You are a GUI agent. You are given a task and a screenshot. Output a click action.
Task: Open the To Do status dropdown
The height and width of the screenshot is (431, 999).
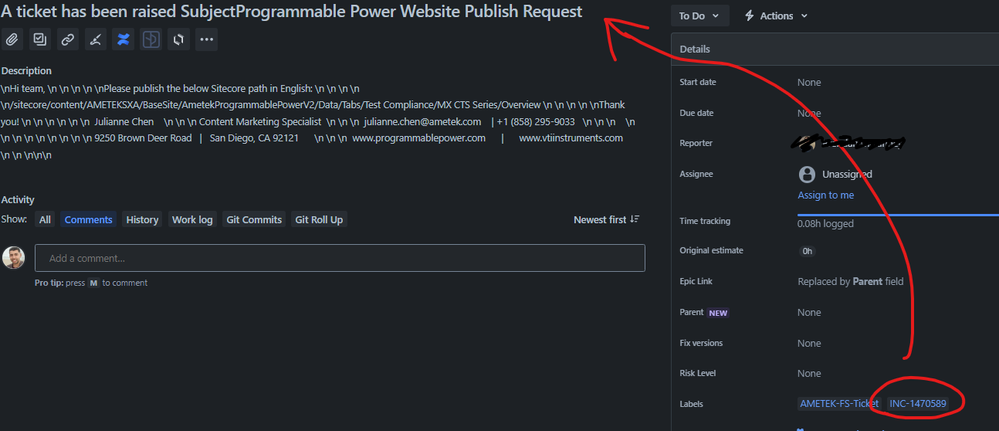(699, 16)
